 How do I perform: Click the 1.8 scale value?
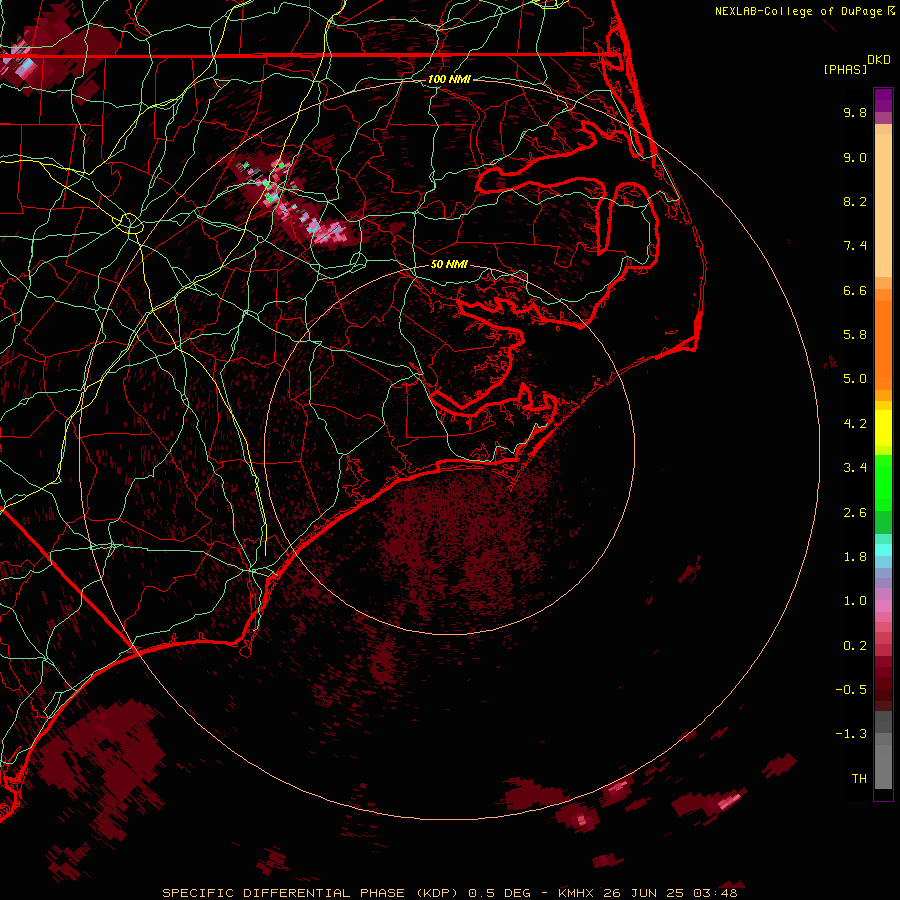(x=855, y=557)
